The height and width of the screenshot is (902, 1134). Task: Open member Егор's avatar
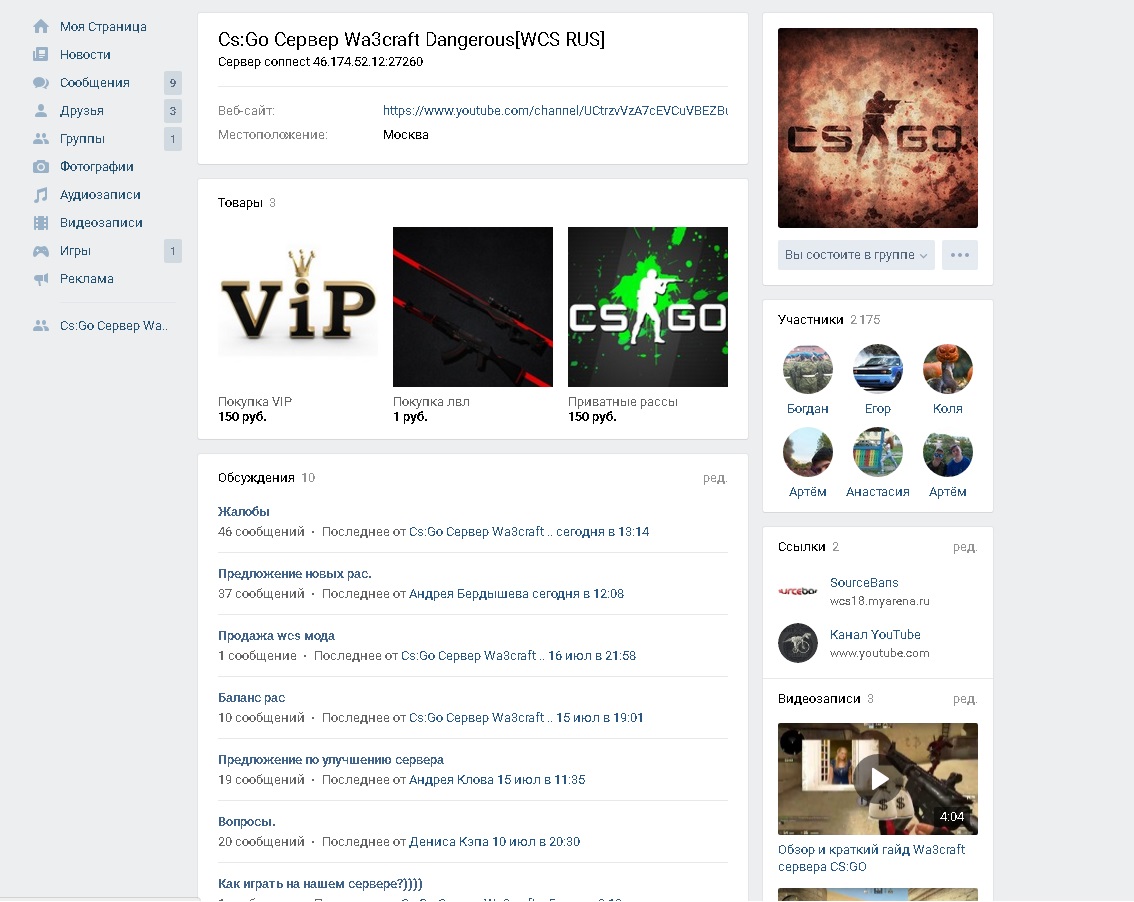(878, 369)
